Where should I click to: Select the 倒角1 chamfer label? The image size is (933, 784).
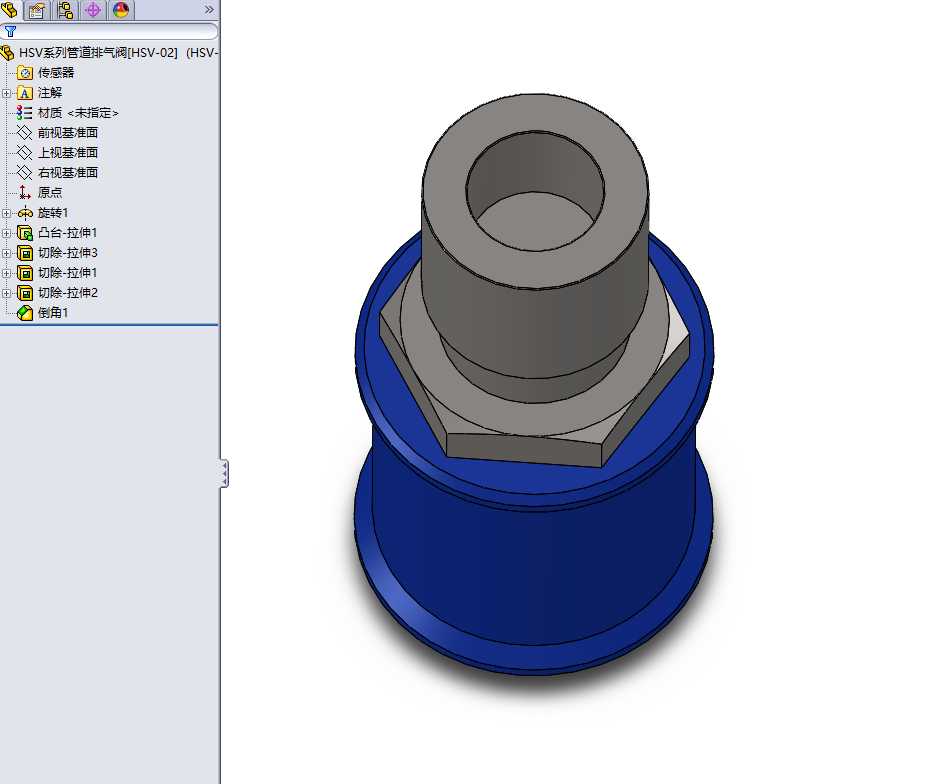(53, 313)
